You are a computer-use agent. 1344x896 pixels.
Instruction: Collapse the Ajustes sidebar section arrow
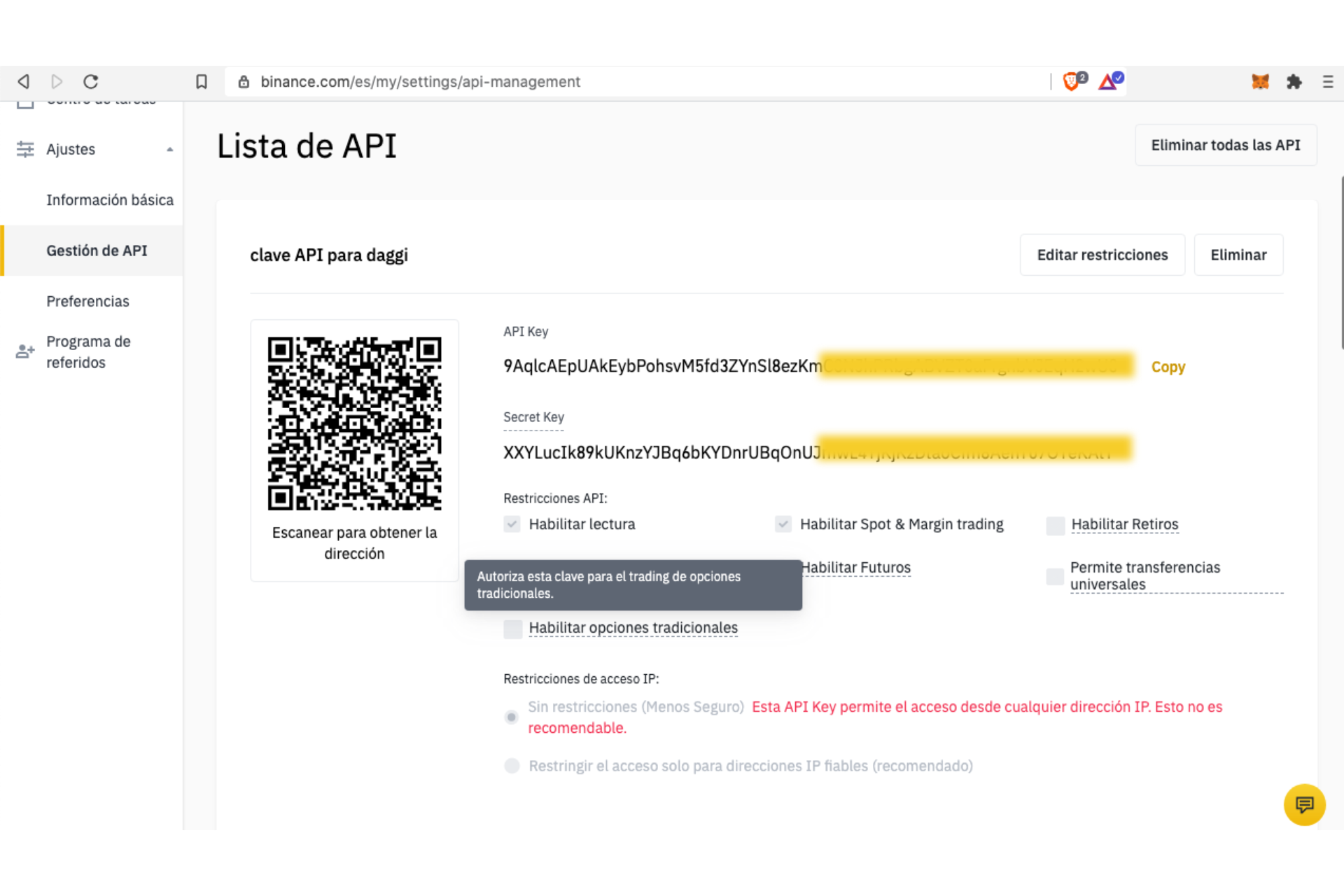pyautogui.click(x=169, y=149)
